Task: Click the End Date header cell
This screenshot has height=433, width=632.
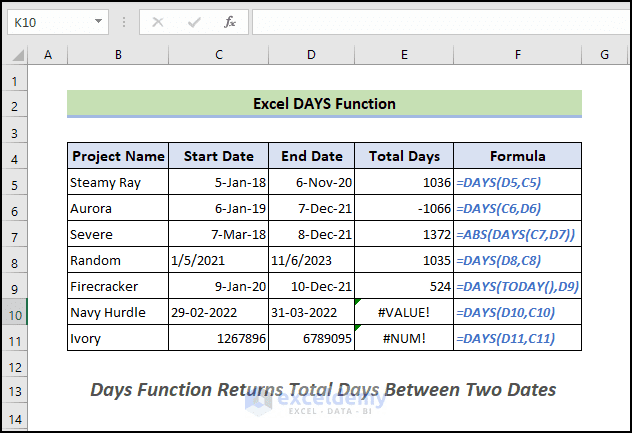Action: point(312,156)
